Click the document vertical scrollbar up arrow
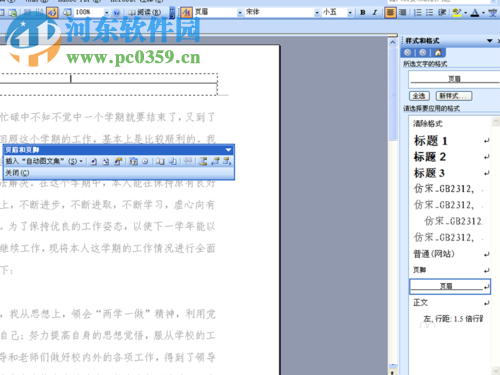The height and width of the screenshot is (375, 500). tap(393, 42)
